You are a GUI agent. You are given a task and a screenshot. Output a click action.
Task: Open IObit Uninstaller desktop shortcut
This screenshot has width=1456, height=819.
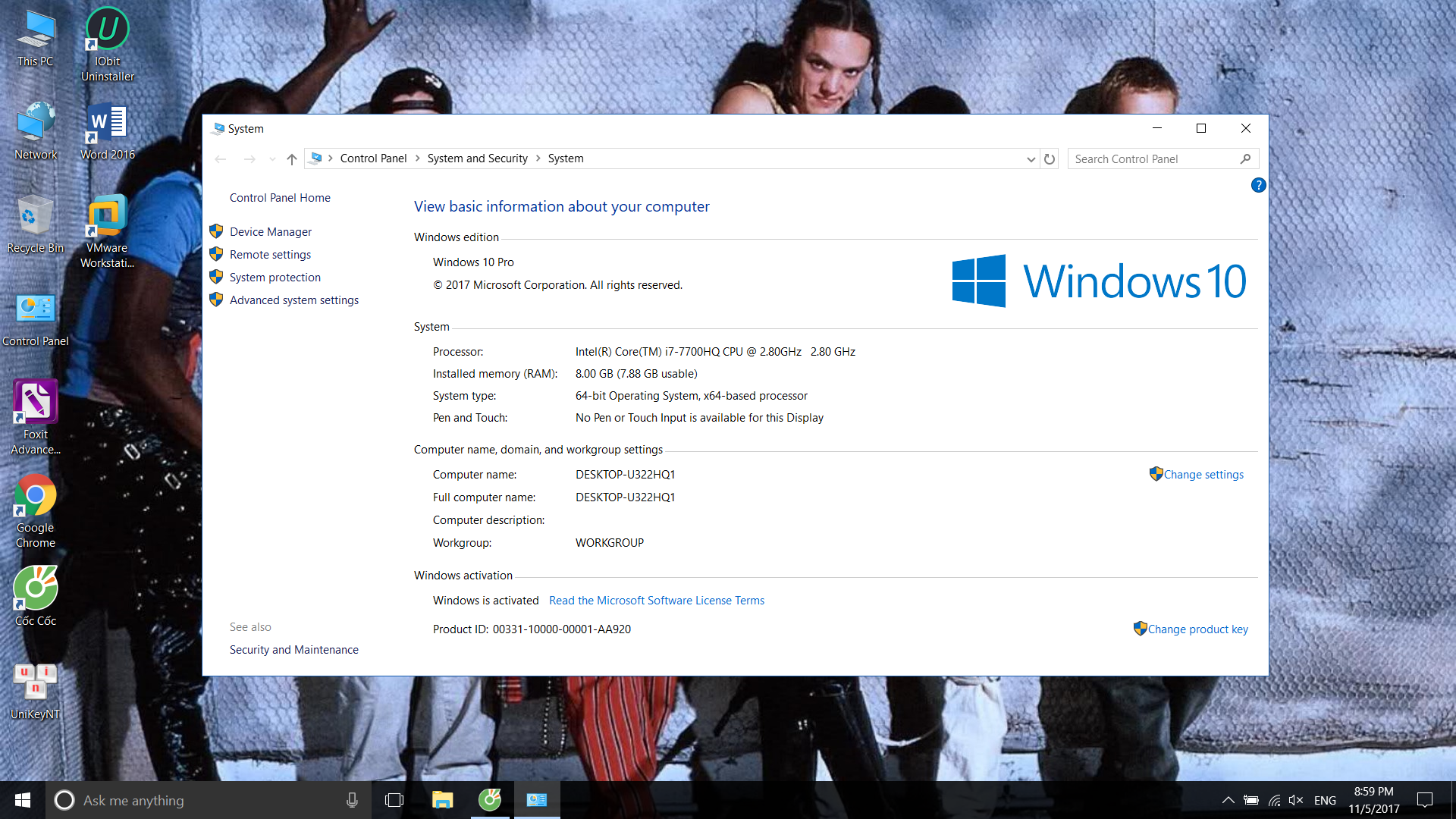pyautogui.click(x=108, y=44)
